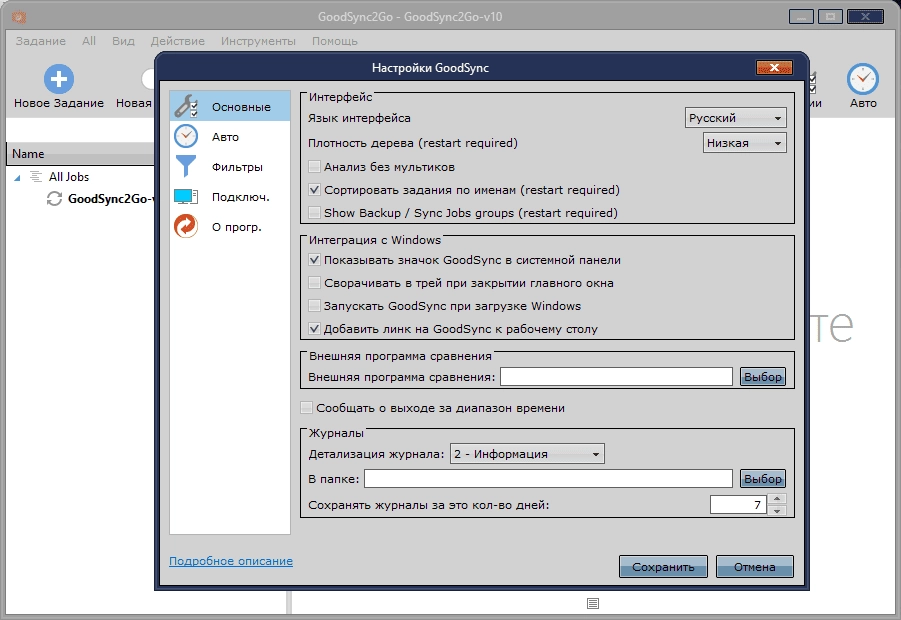Enable Сообщать о выходе за диапазон времени

click(x=307, y=408)
